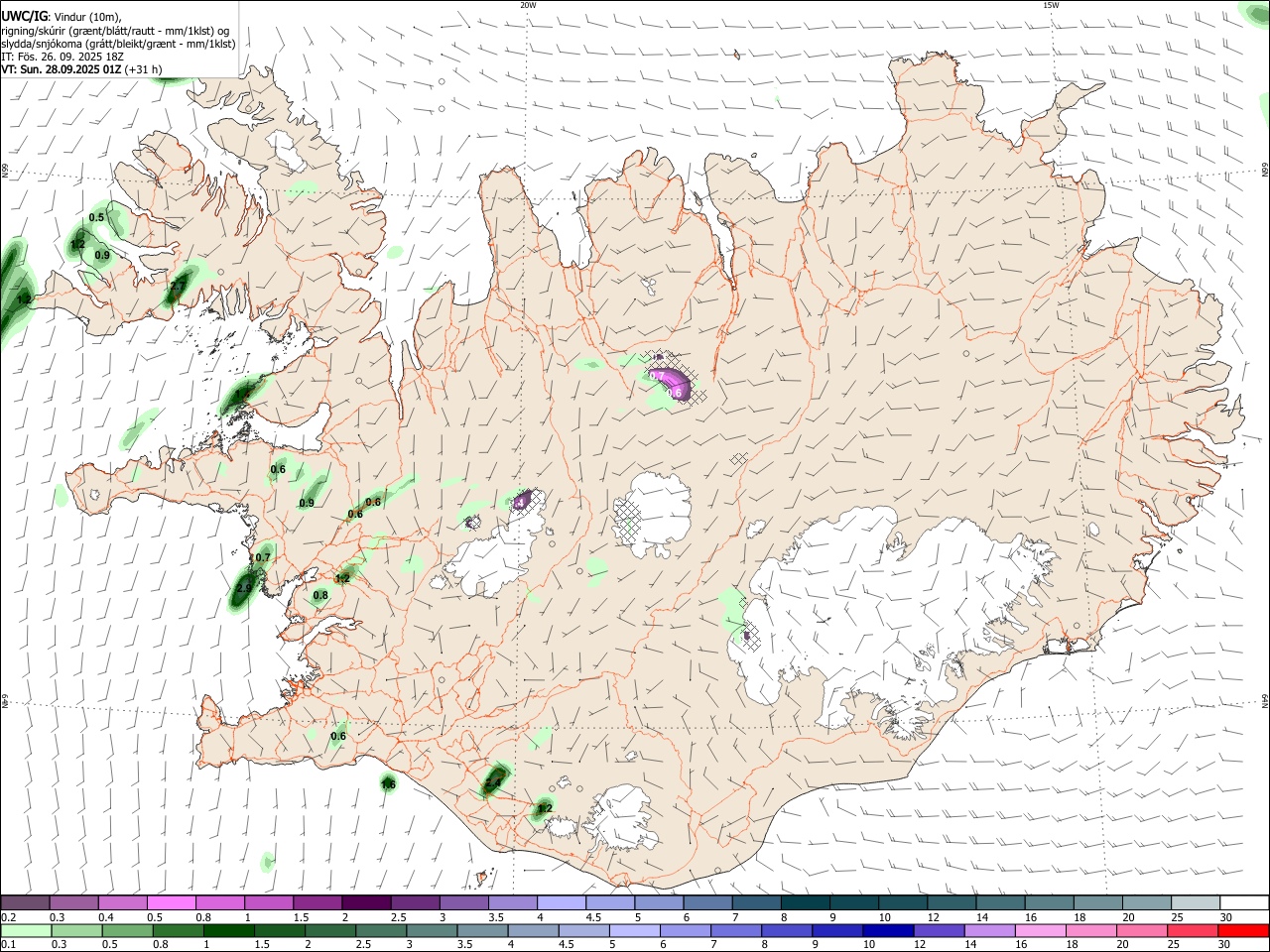Click the small purple snow patch labelled .4

[523, 502]
